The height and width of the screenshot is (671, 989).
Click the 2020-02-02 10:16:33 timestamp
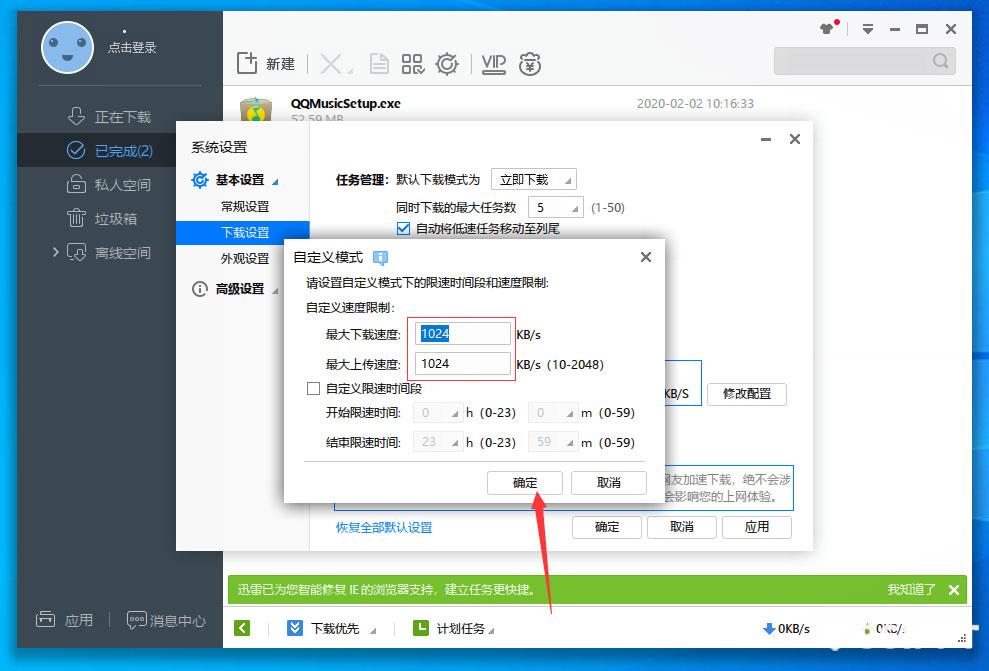point(695,103)
